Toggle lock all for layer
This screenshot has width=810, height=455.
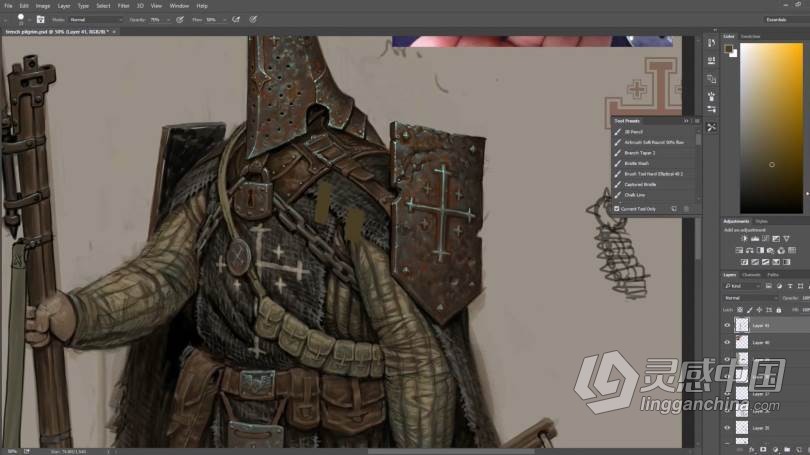point(778,310)
